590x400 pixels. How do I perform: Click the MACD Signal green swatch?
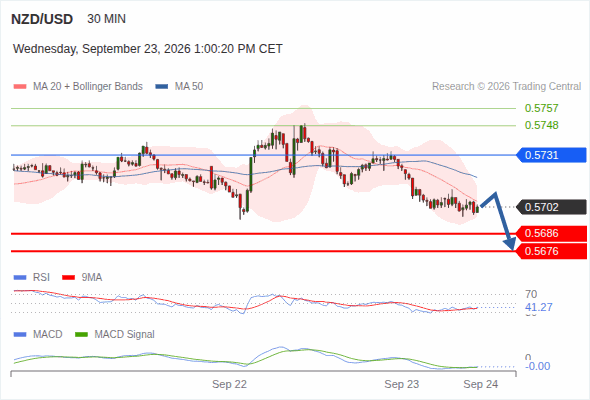(x=82, y=335)
